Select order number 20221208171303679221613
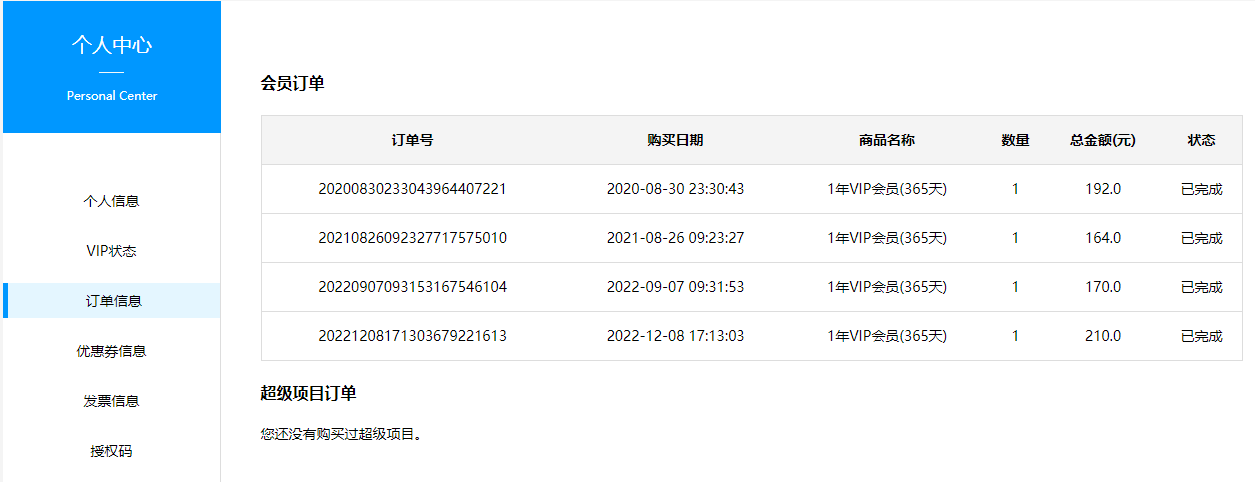 [412, 336]
